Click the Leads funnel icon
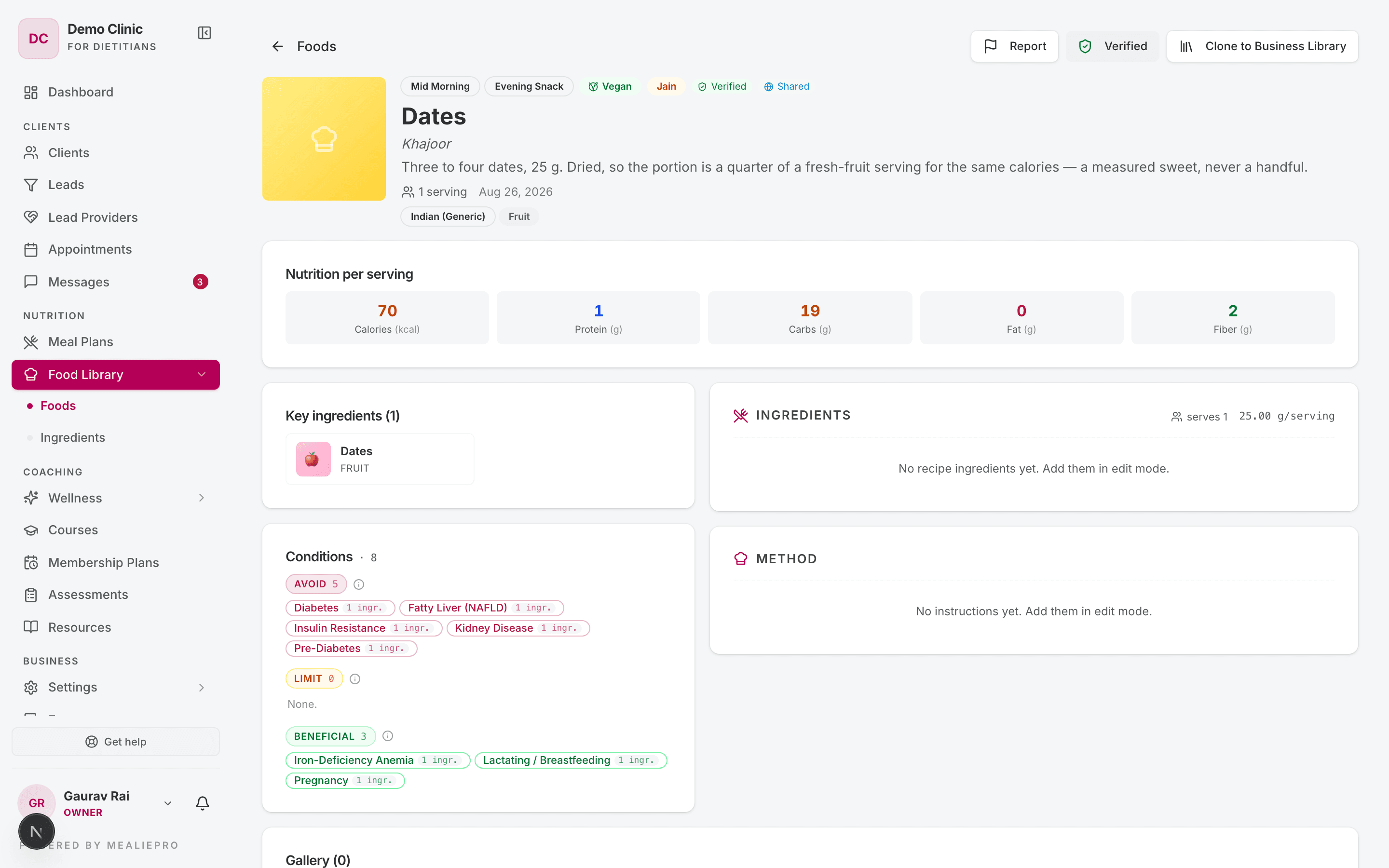Viewport: 1389px width, 868px height. (x=31, y=185)
